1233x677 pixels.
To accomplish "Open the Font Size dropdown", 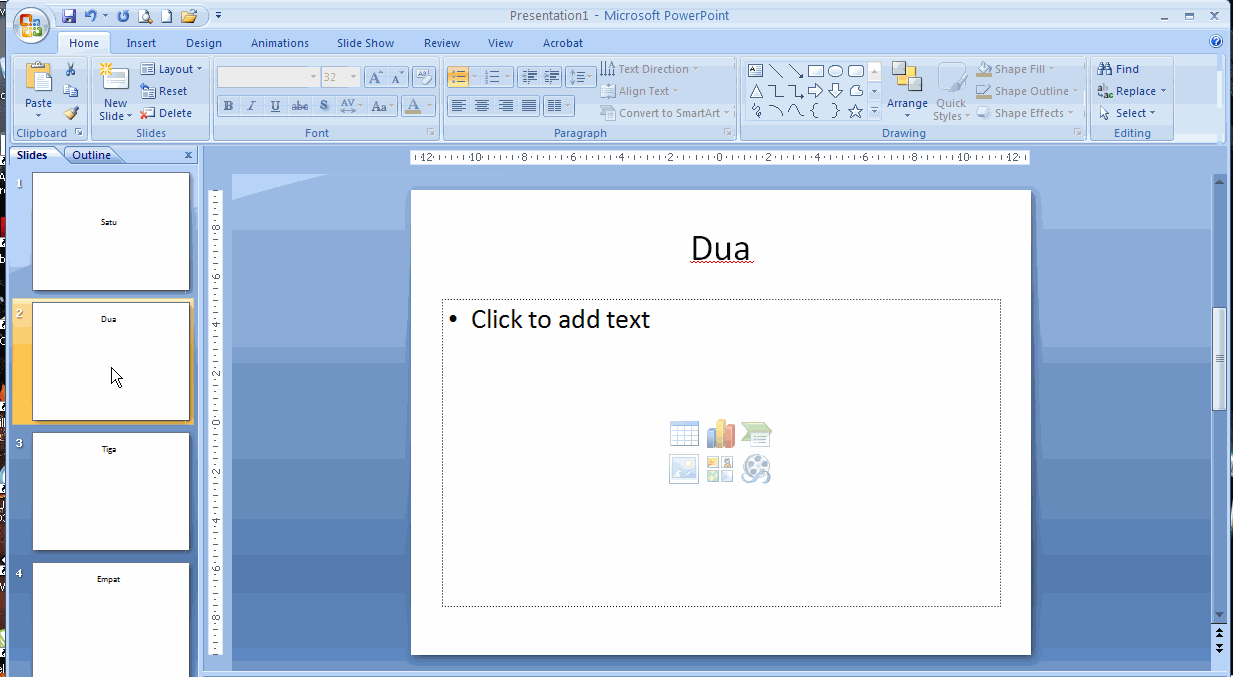I will [352, 76].
